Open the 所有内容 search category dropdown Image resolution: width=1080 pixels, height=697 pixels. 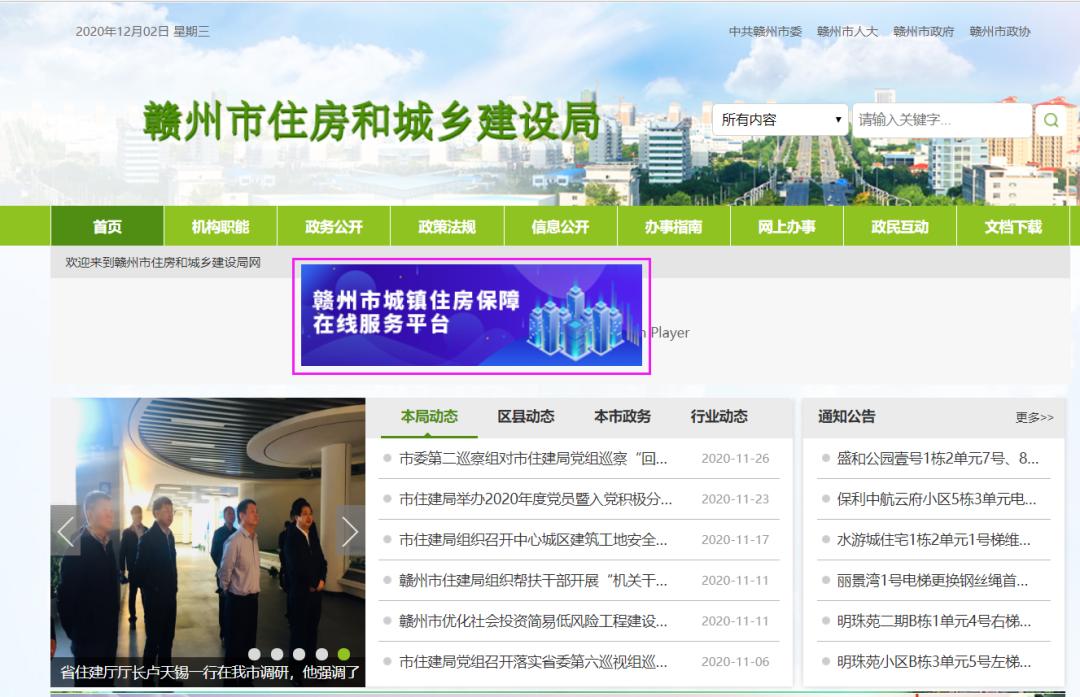[x=780, y=118]
